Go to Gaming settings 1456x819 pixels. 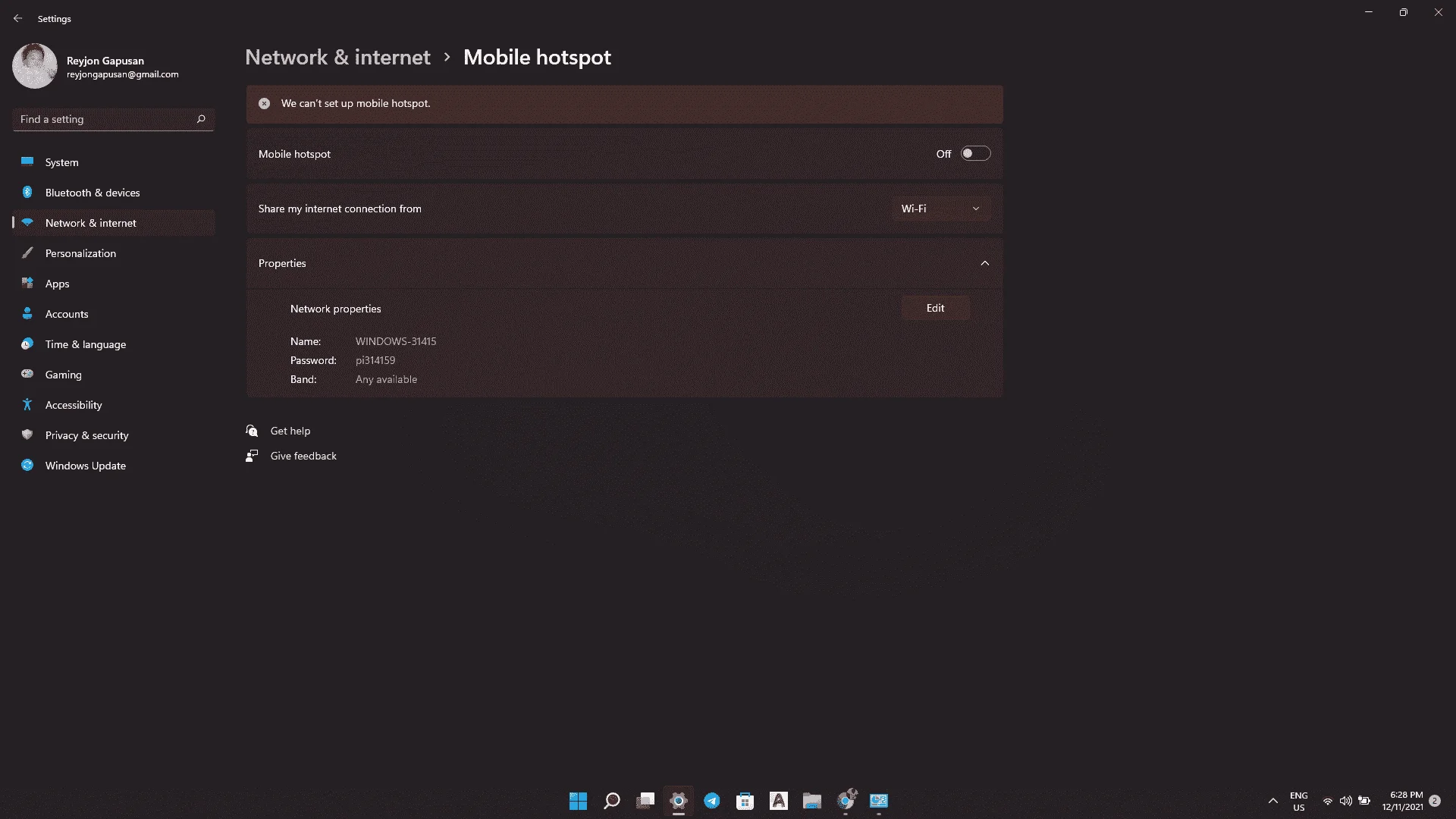(x=114, y=375)
